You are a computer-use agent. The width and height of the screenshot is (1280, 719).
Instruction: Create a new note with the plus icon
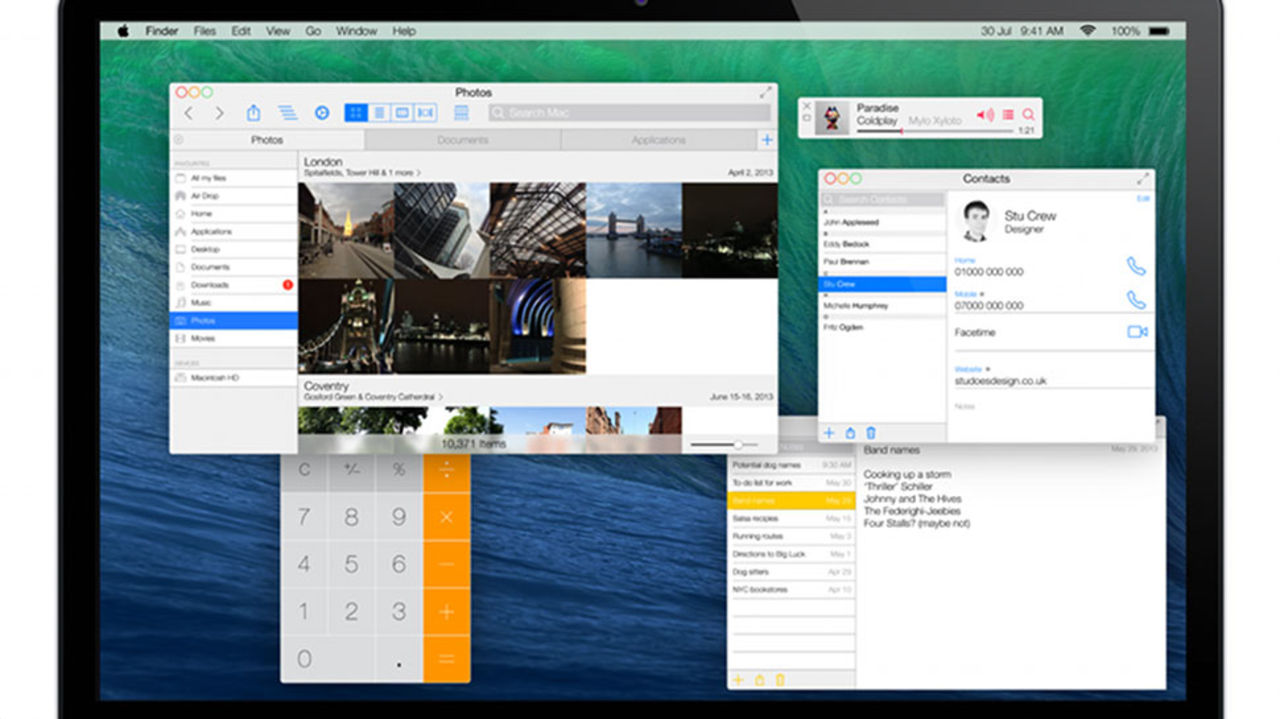point(738,680)
